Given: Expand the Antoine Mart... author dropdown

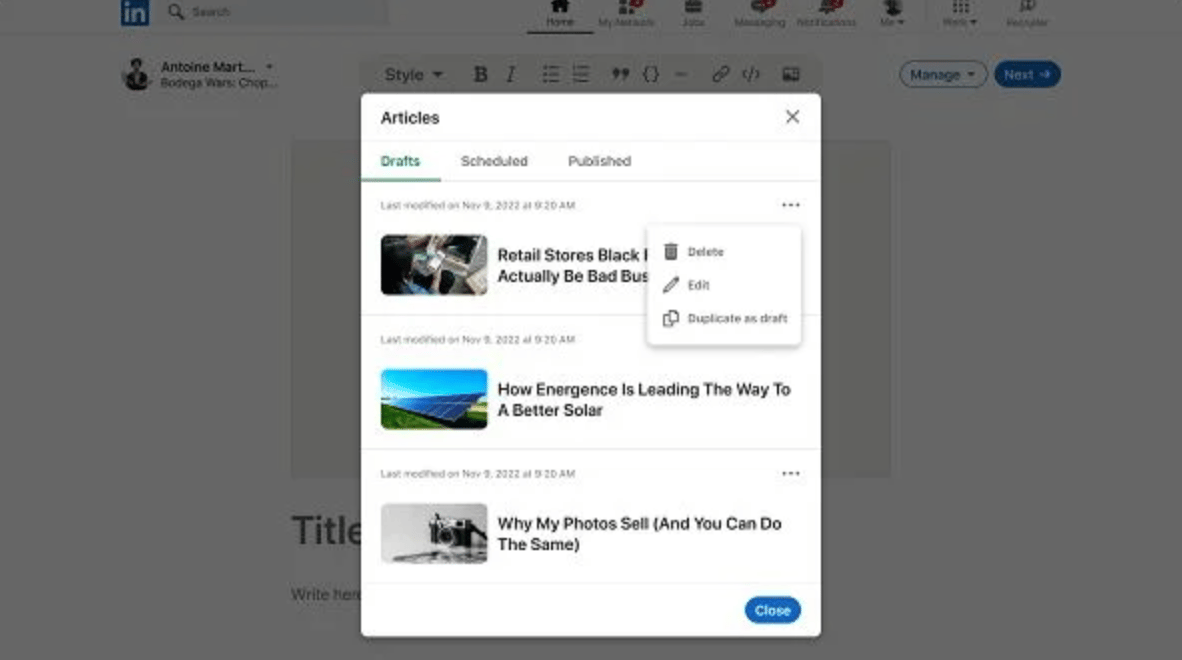Looking at the screenshot, I should pos(269,66).
